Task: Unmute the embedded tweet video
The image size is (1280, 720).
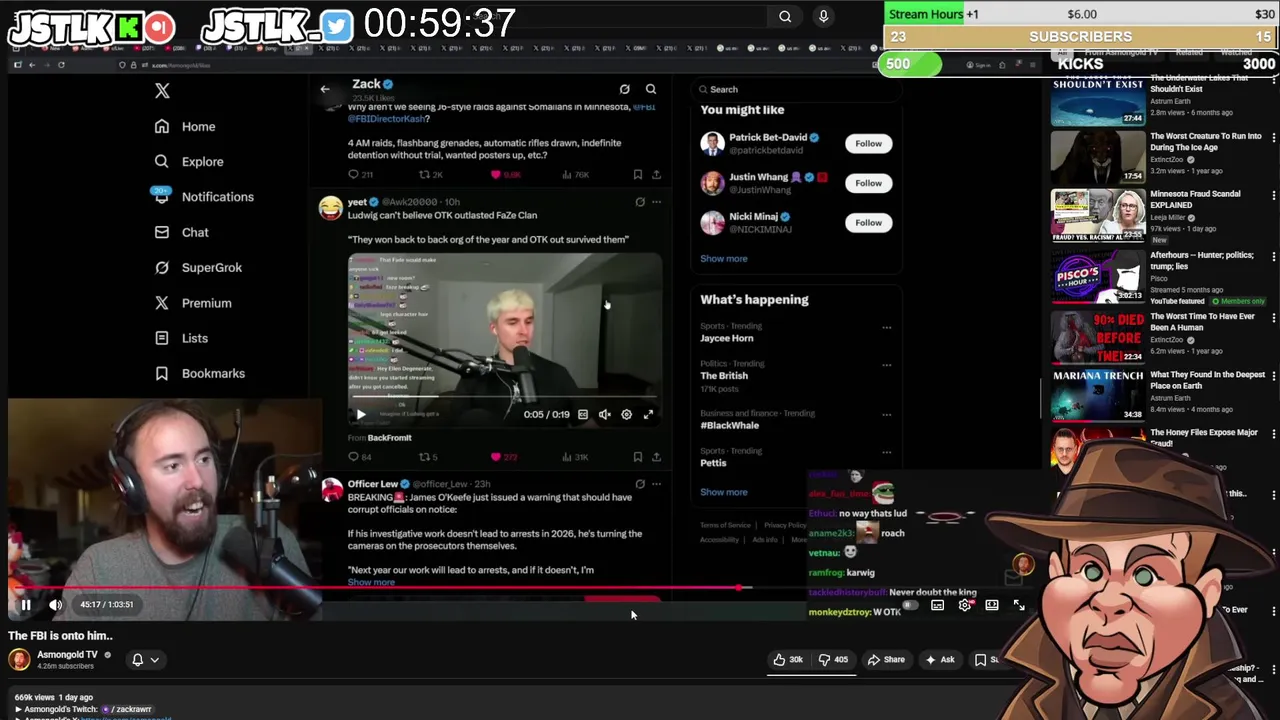Action: tap(604, 414)
